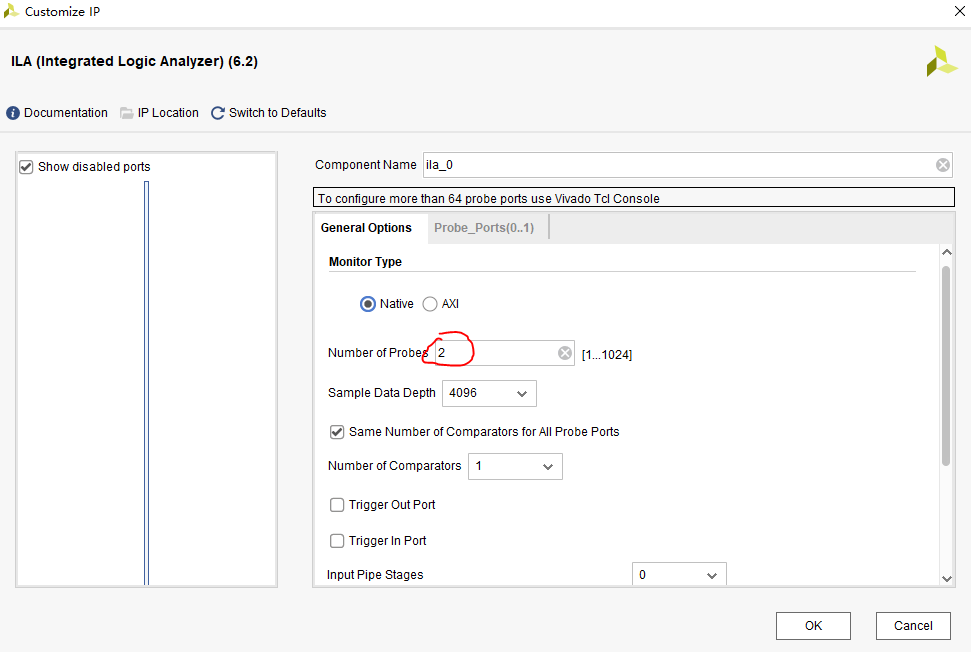This screenshot has height=652, width=971.
Task: Open the IP Location link
Action: (x=168, y=113)
